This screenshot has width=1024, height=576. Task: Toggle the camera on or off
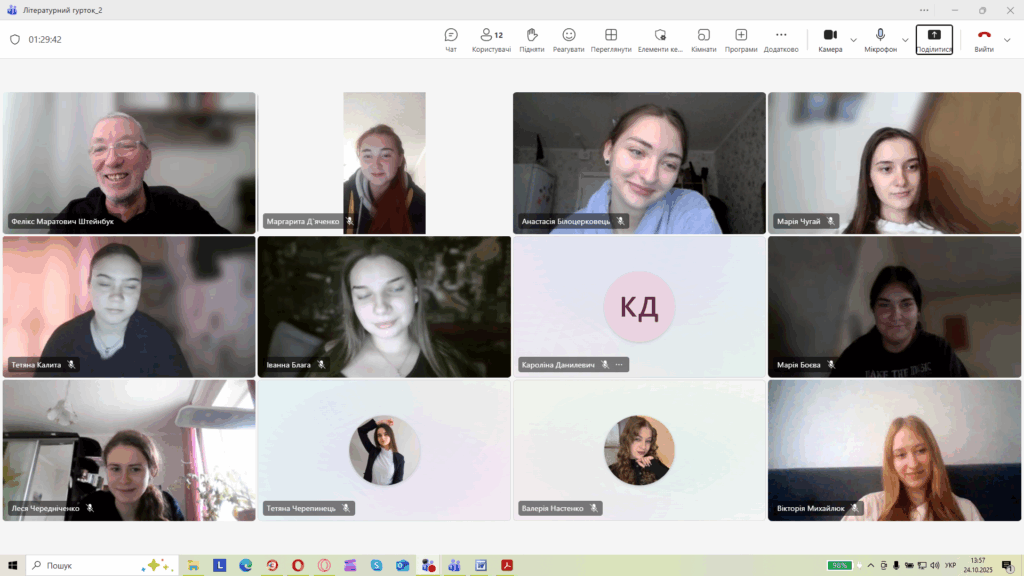point(830,39)
